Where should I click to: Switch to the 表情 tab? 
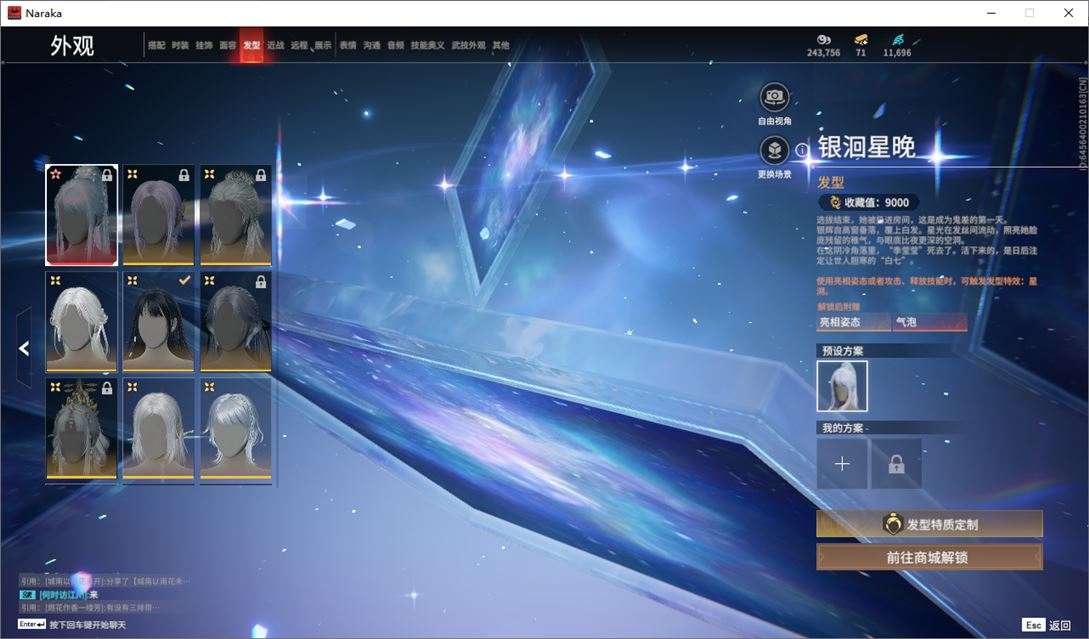(x=348, y=45)
